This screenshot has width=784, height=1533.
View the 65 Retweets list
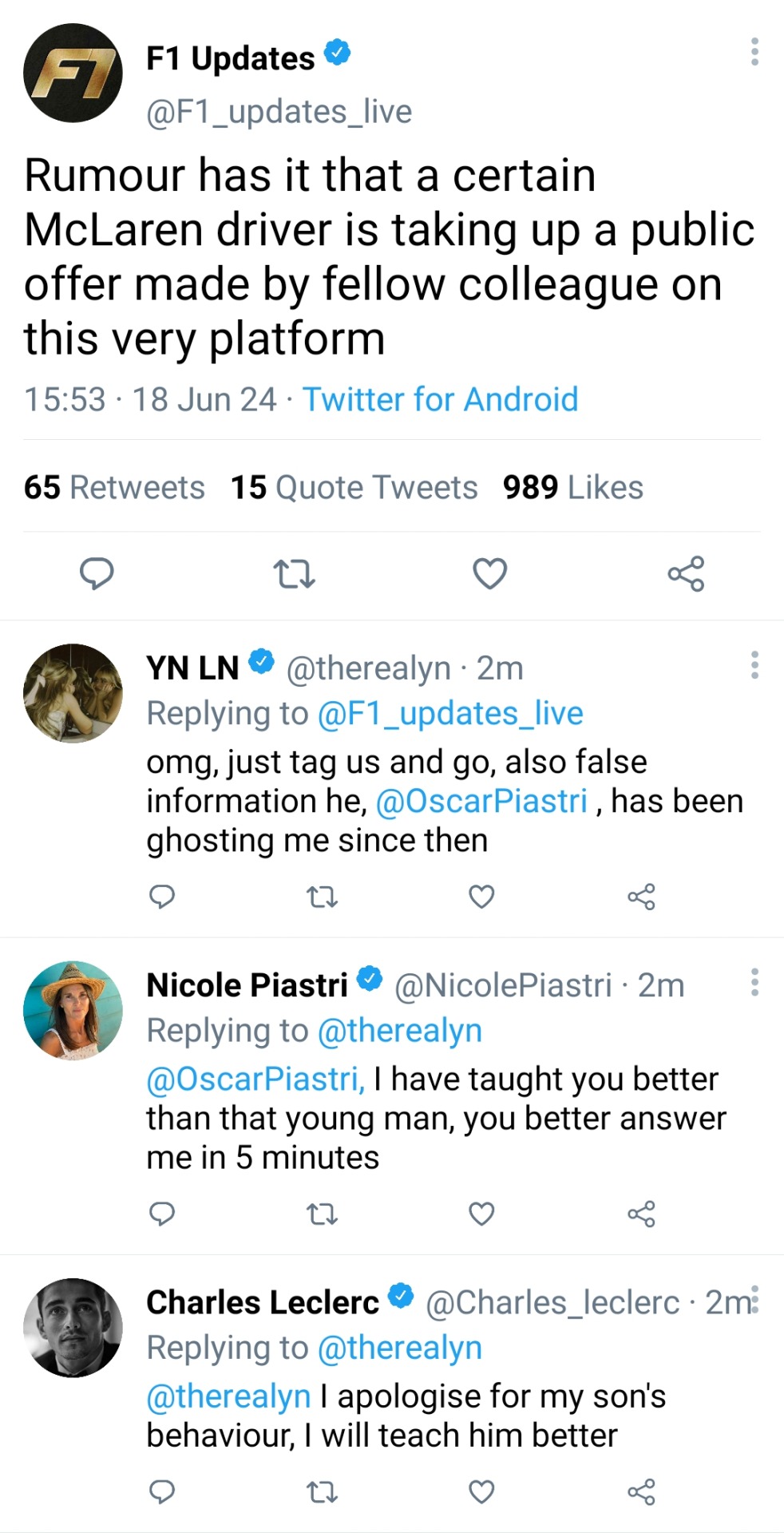tap(114, 487)
